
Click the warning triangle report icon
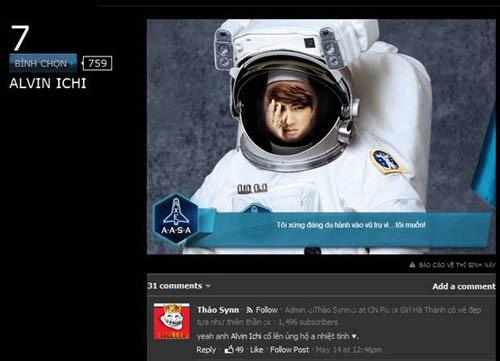point(412,265)
